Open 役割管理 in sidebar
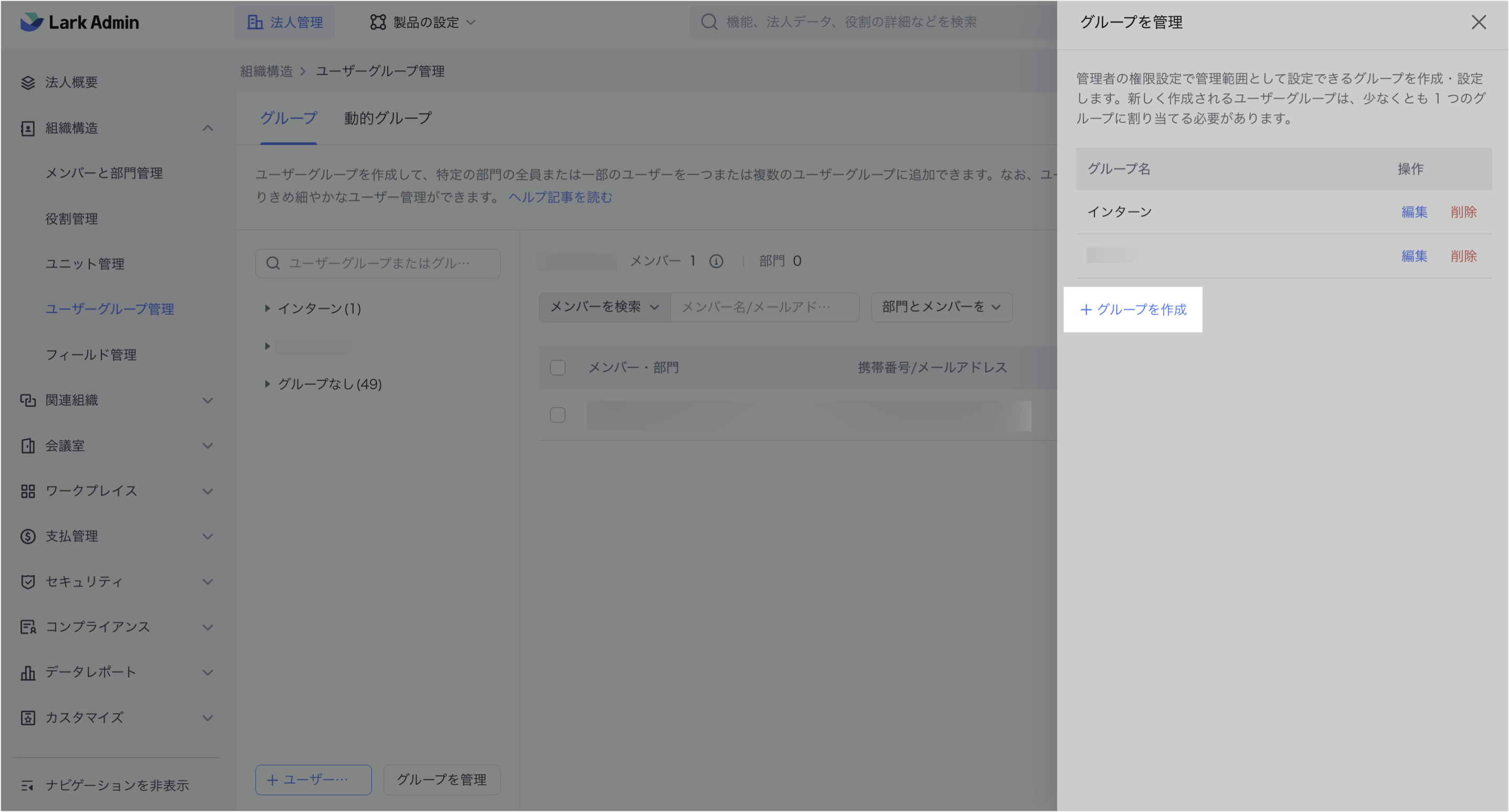1509x812 pixels. (x=72, y=219)
